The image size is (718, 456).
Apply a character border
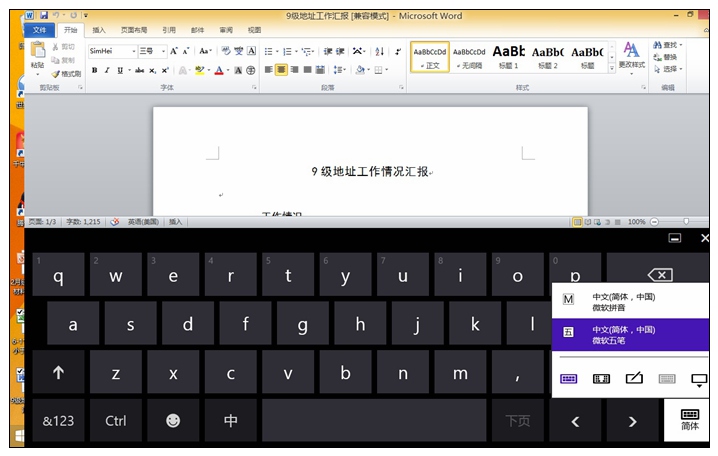[251, 51]
